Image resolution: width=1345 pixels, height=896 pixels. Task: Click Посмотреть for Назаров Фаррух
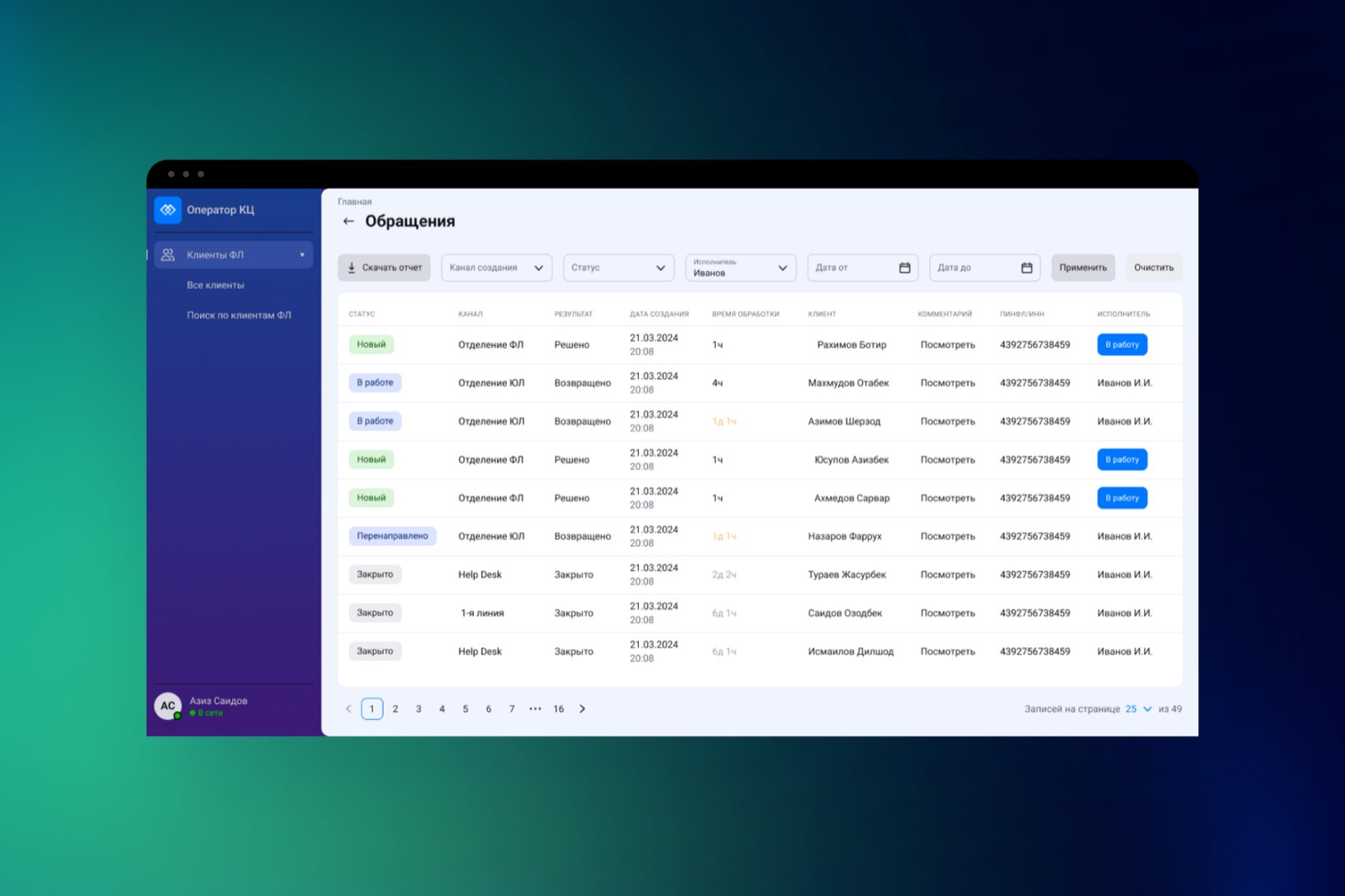pos(948,537)
